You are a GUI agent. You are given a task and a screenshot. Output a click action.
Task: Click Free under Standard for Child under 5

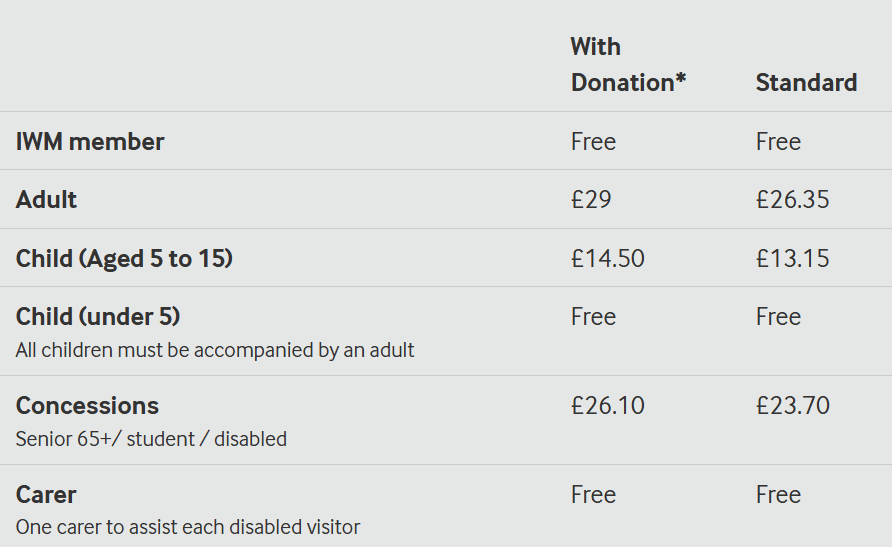tap(778, 317)
